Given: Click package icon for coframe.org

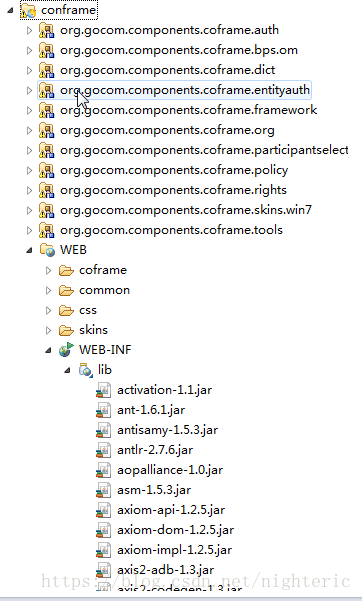Looking at the screenshot, I should click(x=46, y=130).
